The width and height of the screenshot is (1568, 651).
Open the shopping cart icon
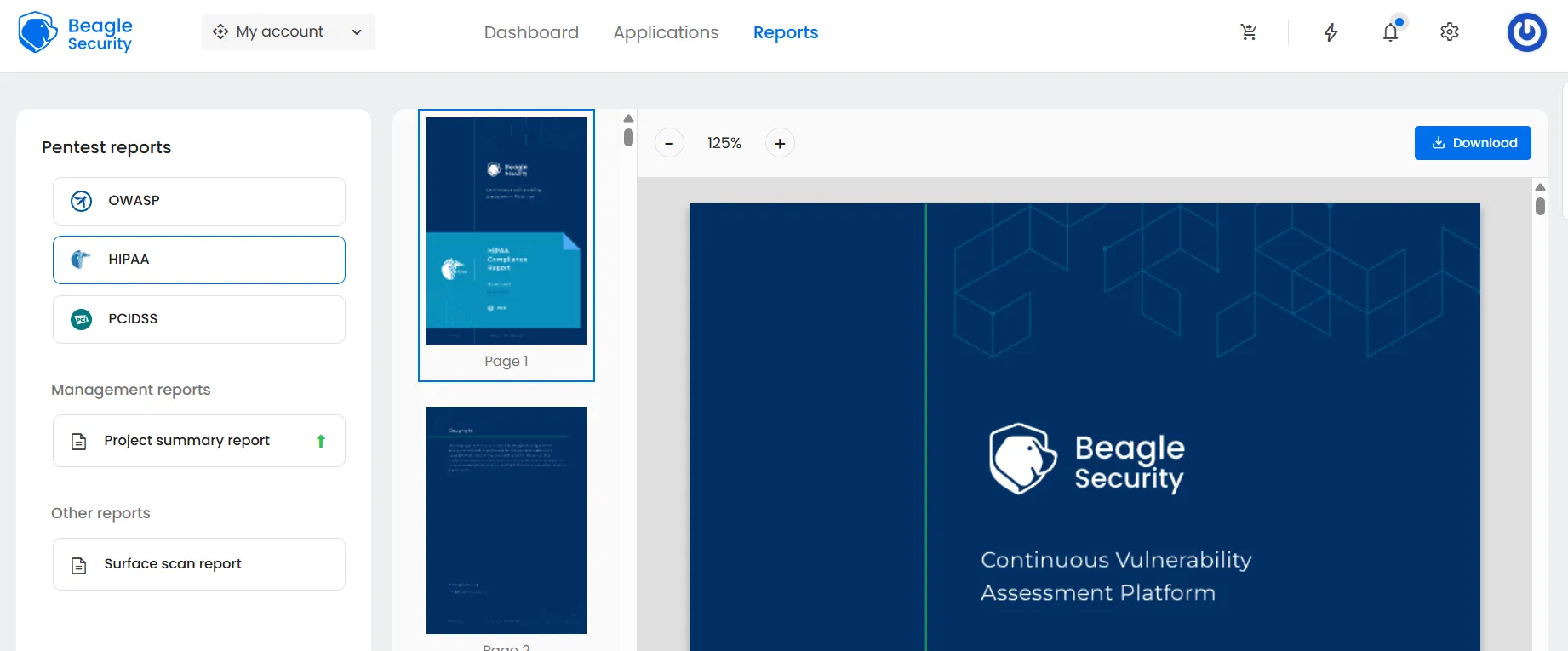[x=1249, y=32]
